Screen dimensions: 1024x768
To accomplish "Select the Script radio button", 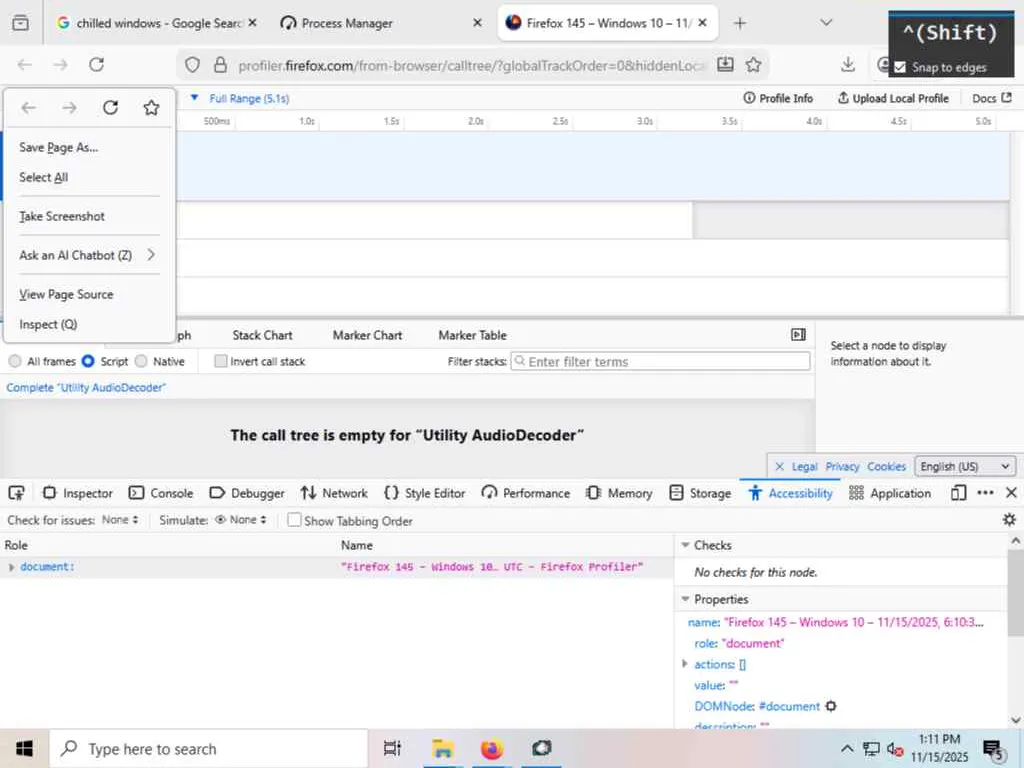I will click(x=88, y=361).
